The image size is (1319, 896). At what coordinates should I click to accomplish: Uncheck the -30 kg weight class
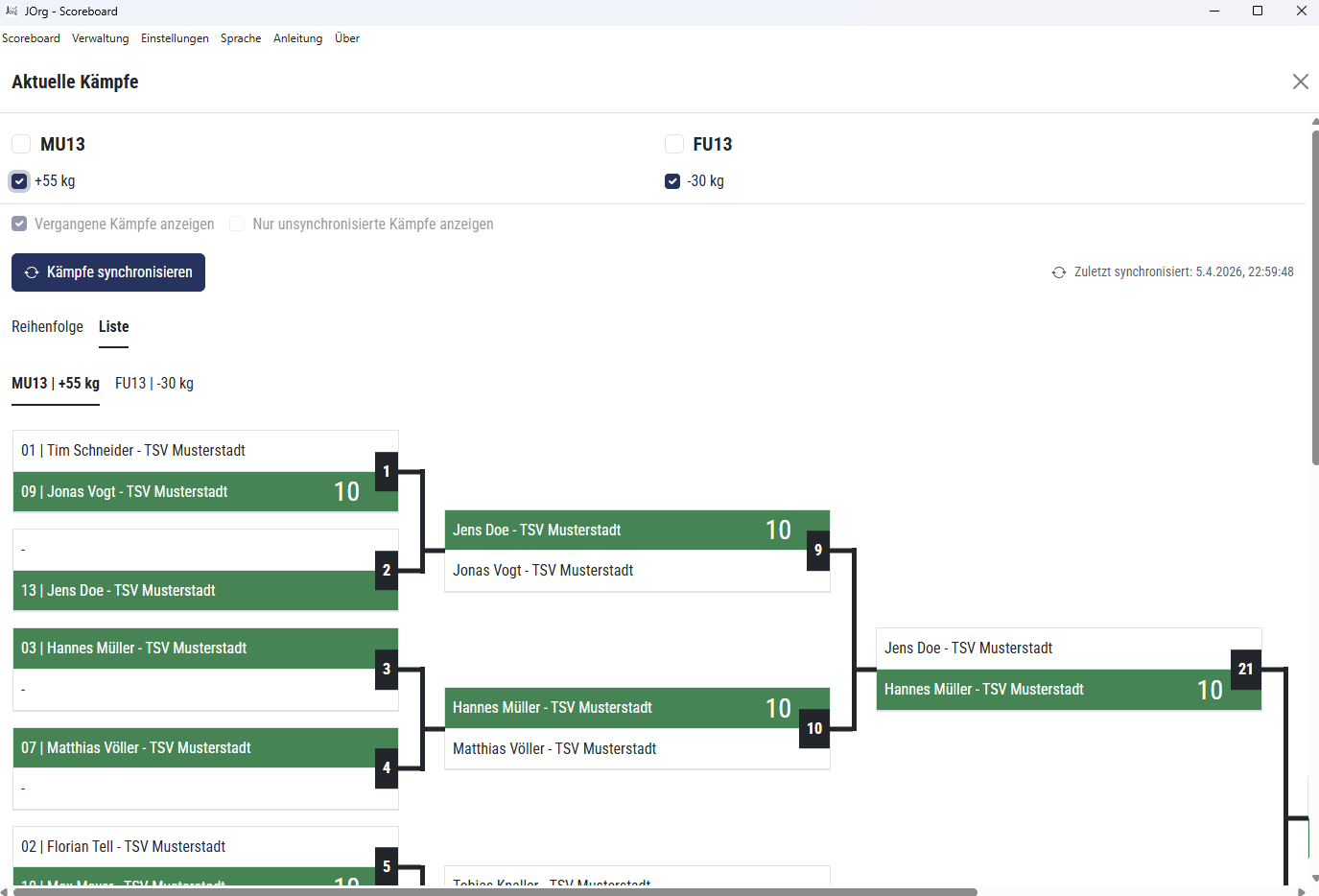pos(672,181)
